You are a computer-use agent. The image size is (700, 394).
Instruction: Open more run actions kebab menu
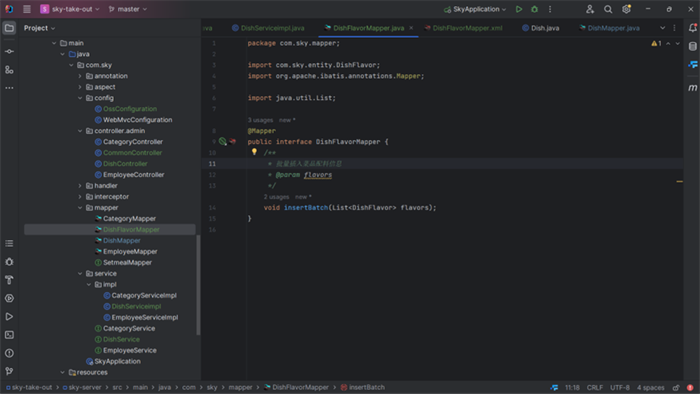550,9
